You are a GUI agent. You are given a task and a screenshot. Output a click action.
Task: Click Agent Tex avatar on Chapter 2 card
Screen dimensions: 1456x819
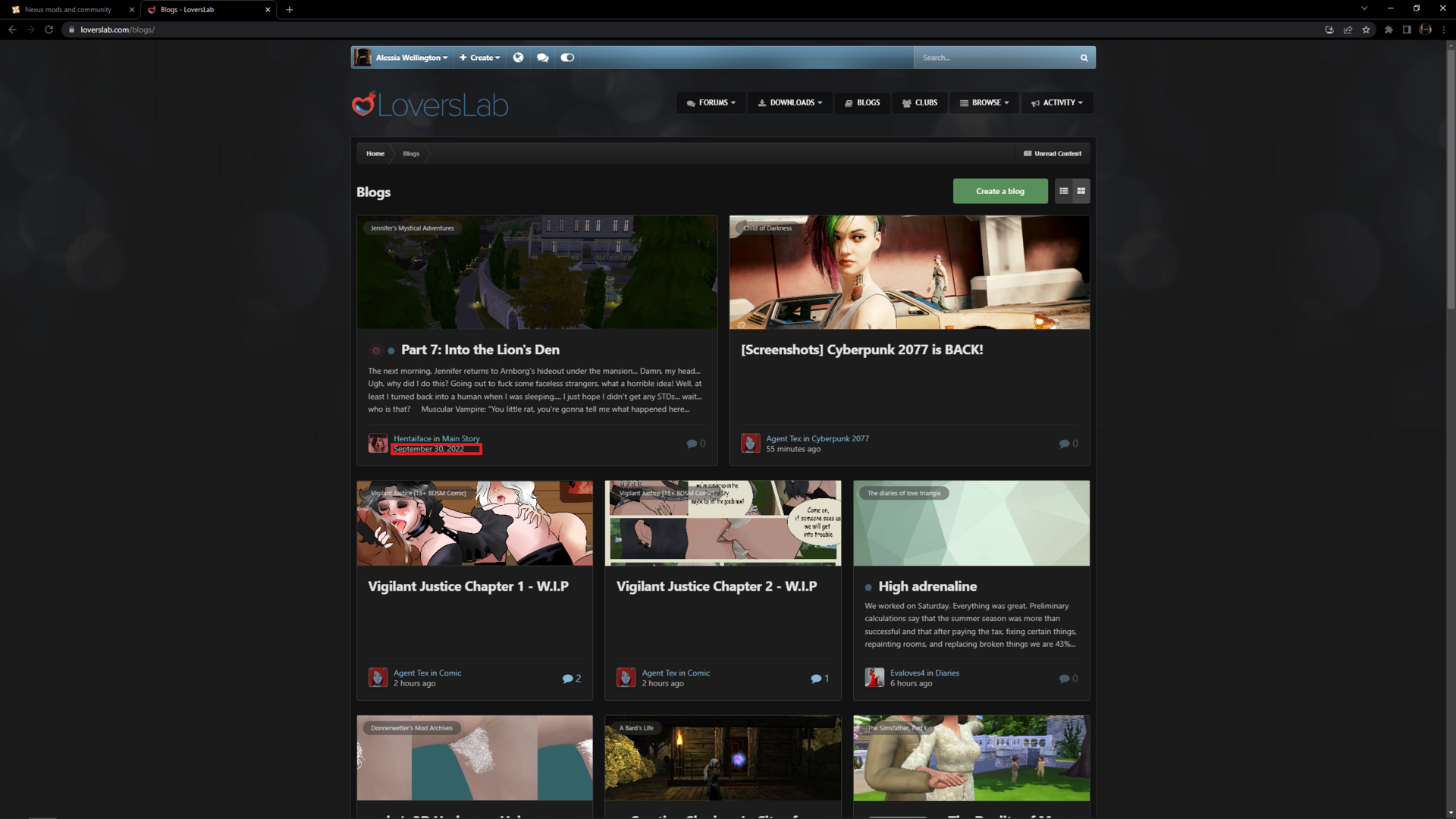click(626, 678)
